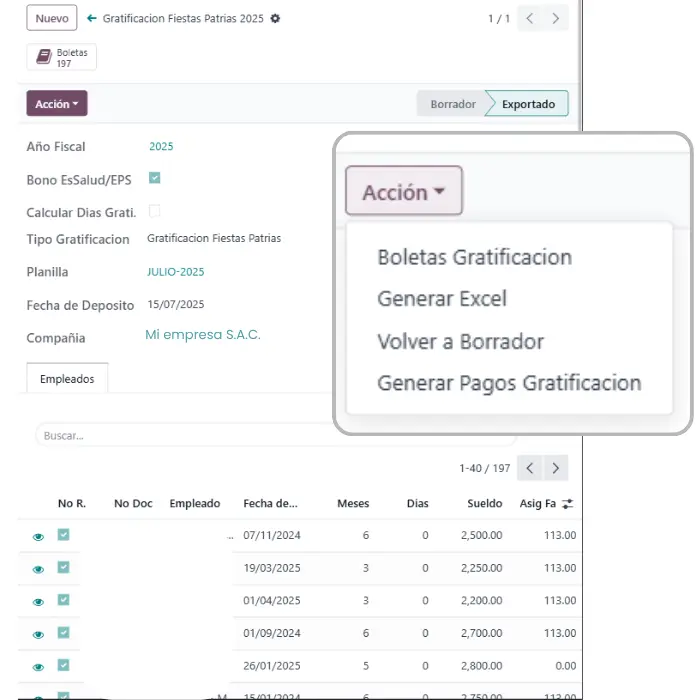Click the back arrow before the record title

click(x=92, y=19)
